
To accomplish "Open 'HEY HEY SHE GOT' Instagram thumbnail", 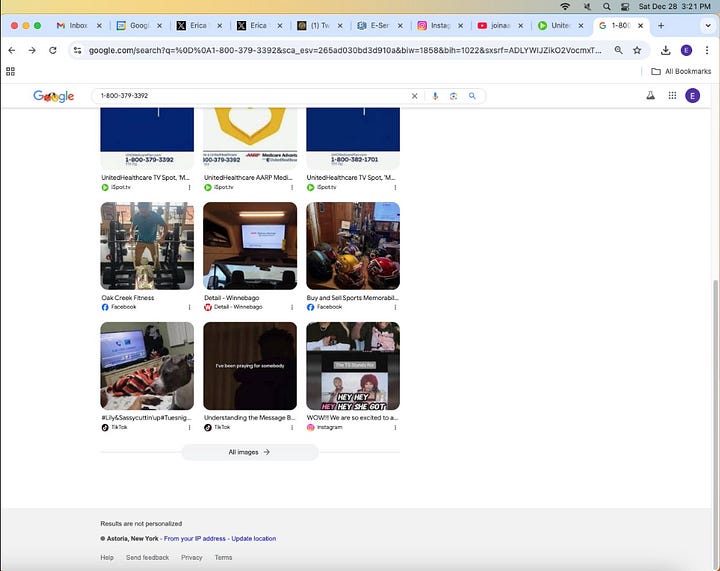I will point(353,366).
